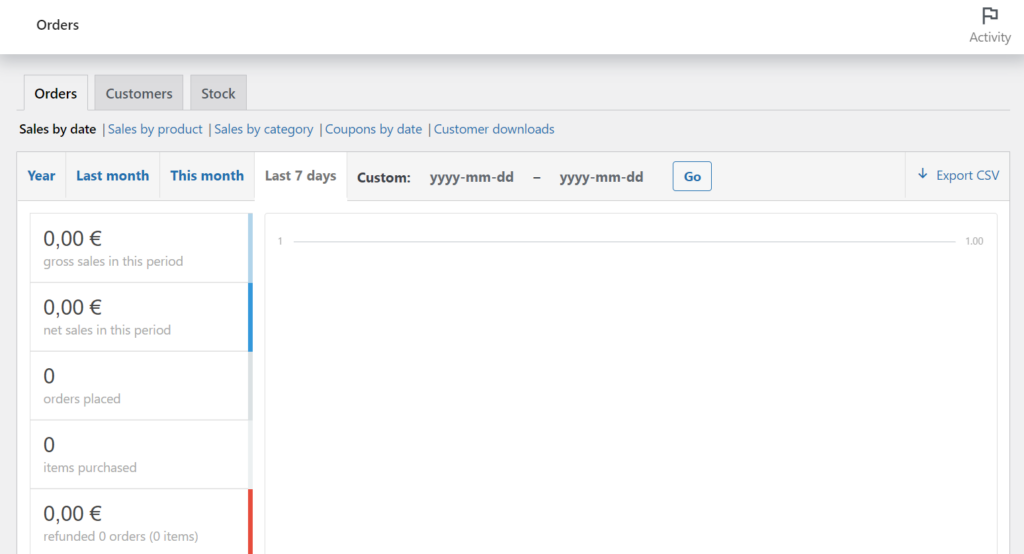Open Sales by product report
This screenshot has width=1024, height=554.
pyautogui.click(x=155, y=129)
